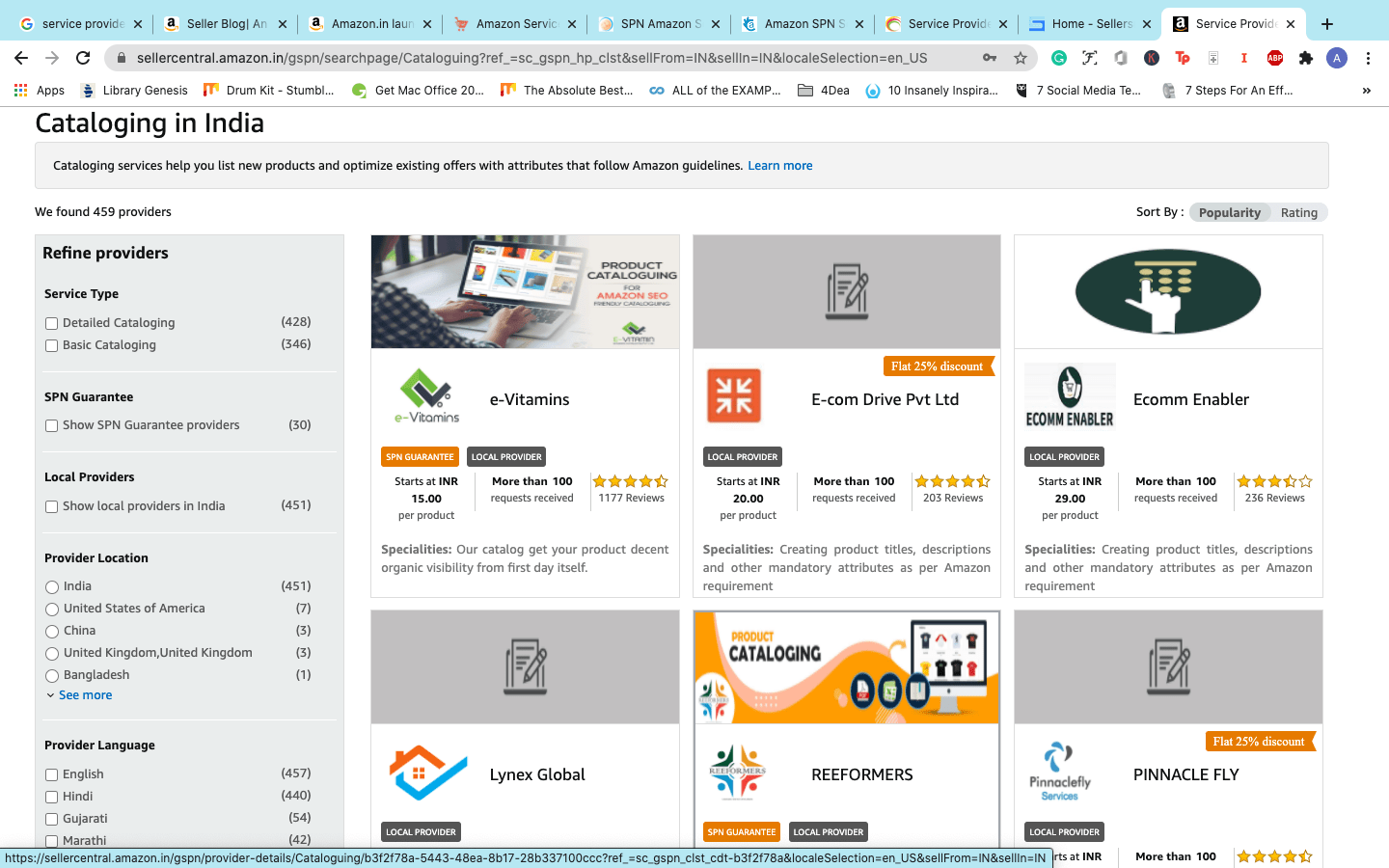Open the Apps grid in the bookmarks bar
Viewport: 1389px width, 868px height.
pyautogui.click(x=40, y=91)
